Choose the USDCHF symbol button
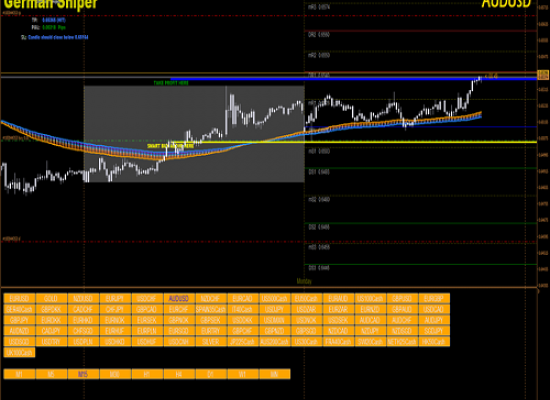 147,299
